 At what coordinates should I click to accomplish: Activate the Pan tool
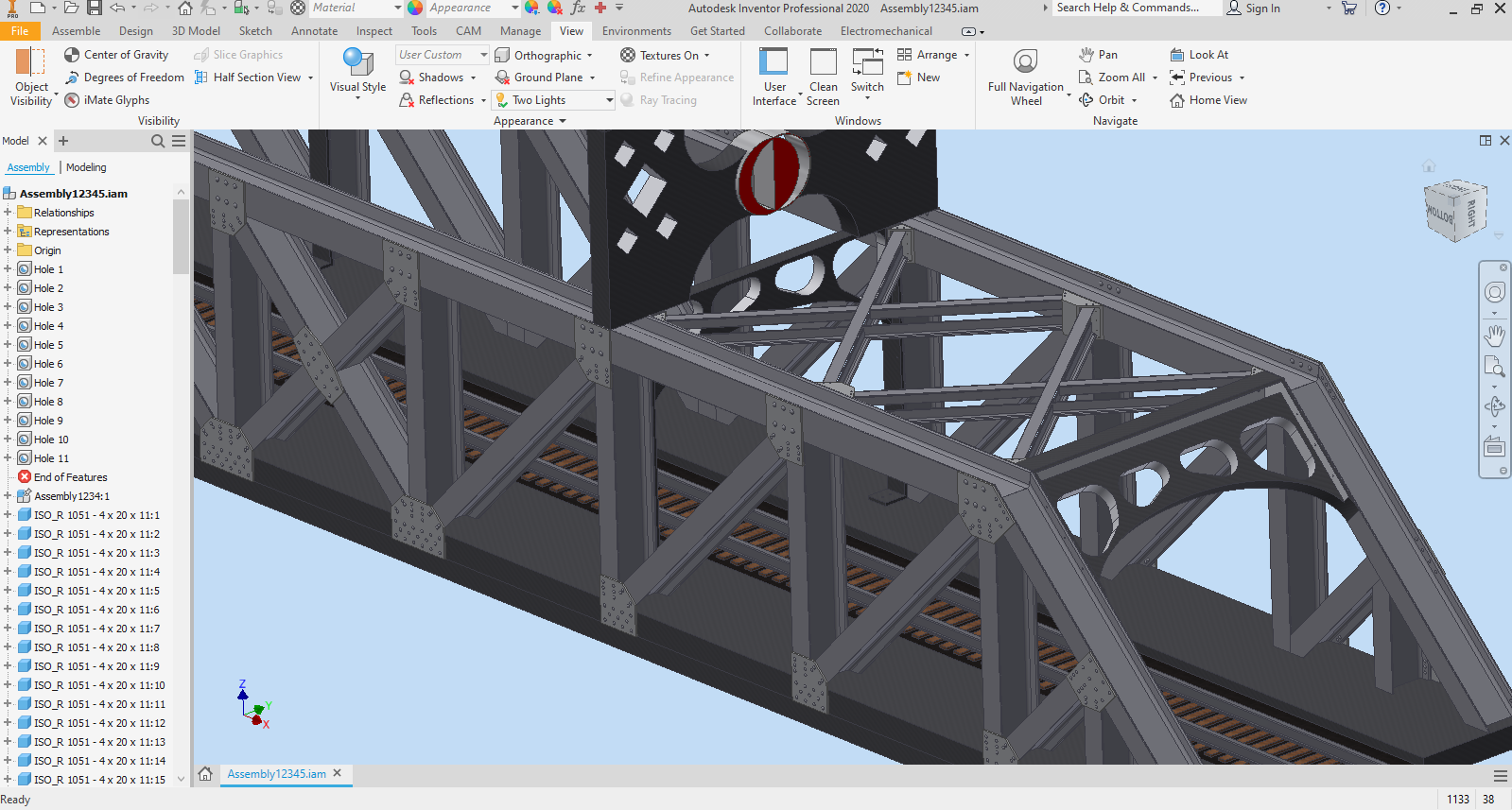tap(1098, 55)
